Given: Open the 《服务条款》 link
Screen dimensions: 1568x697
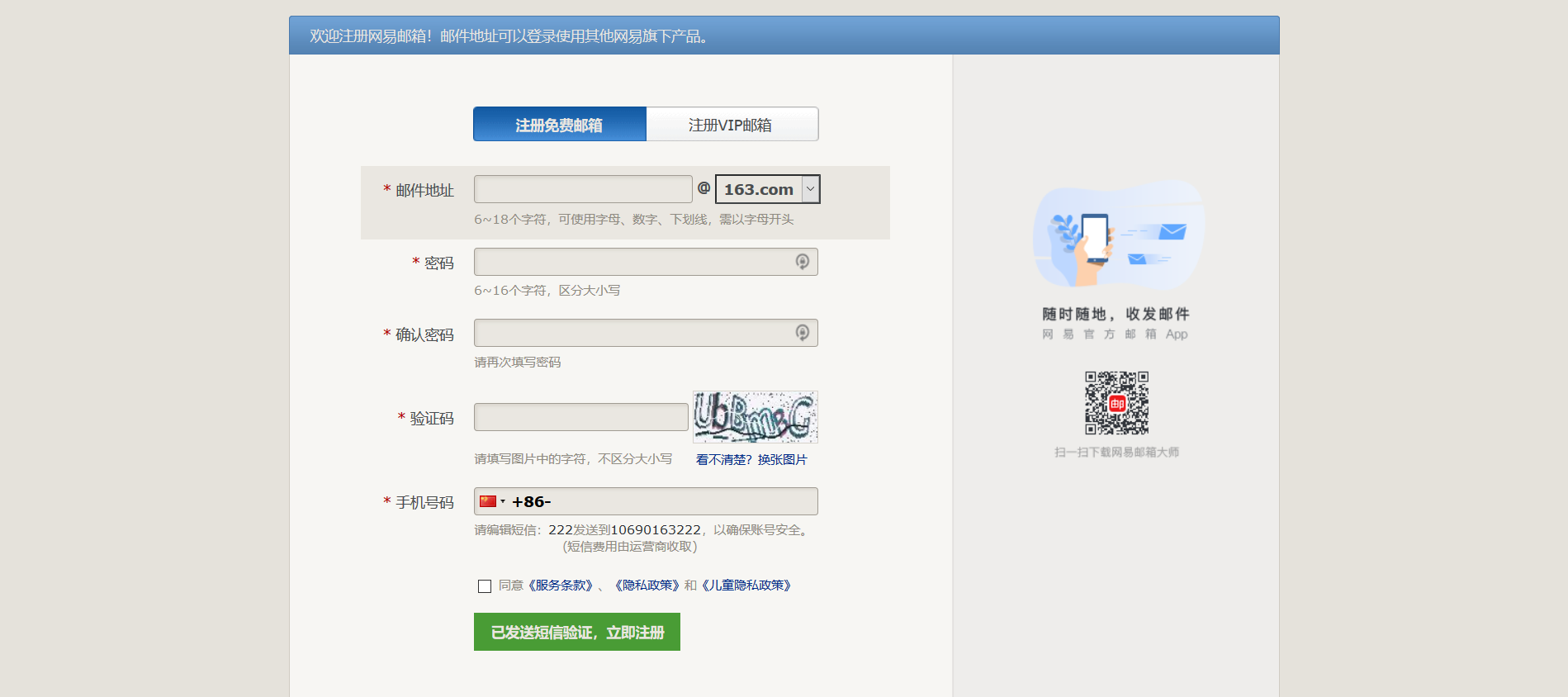Looking at the screenshot, I should [x=560, y=586].
